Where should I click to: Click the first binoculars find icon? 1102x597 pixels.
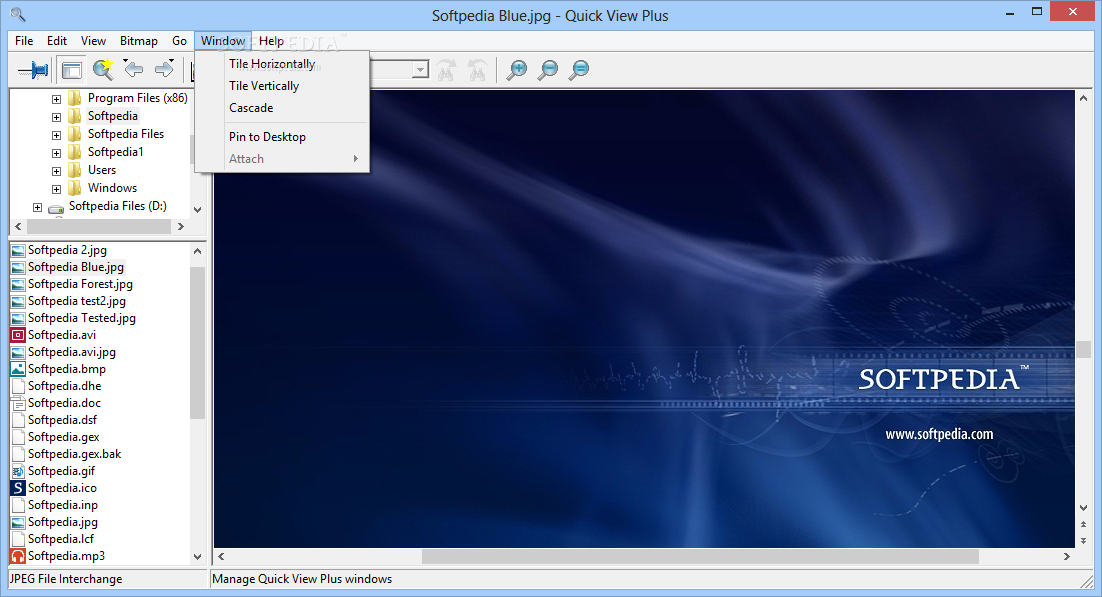[446, 70]
